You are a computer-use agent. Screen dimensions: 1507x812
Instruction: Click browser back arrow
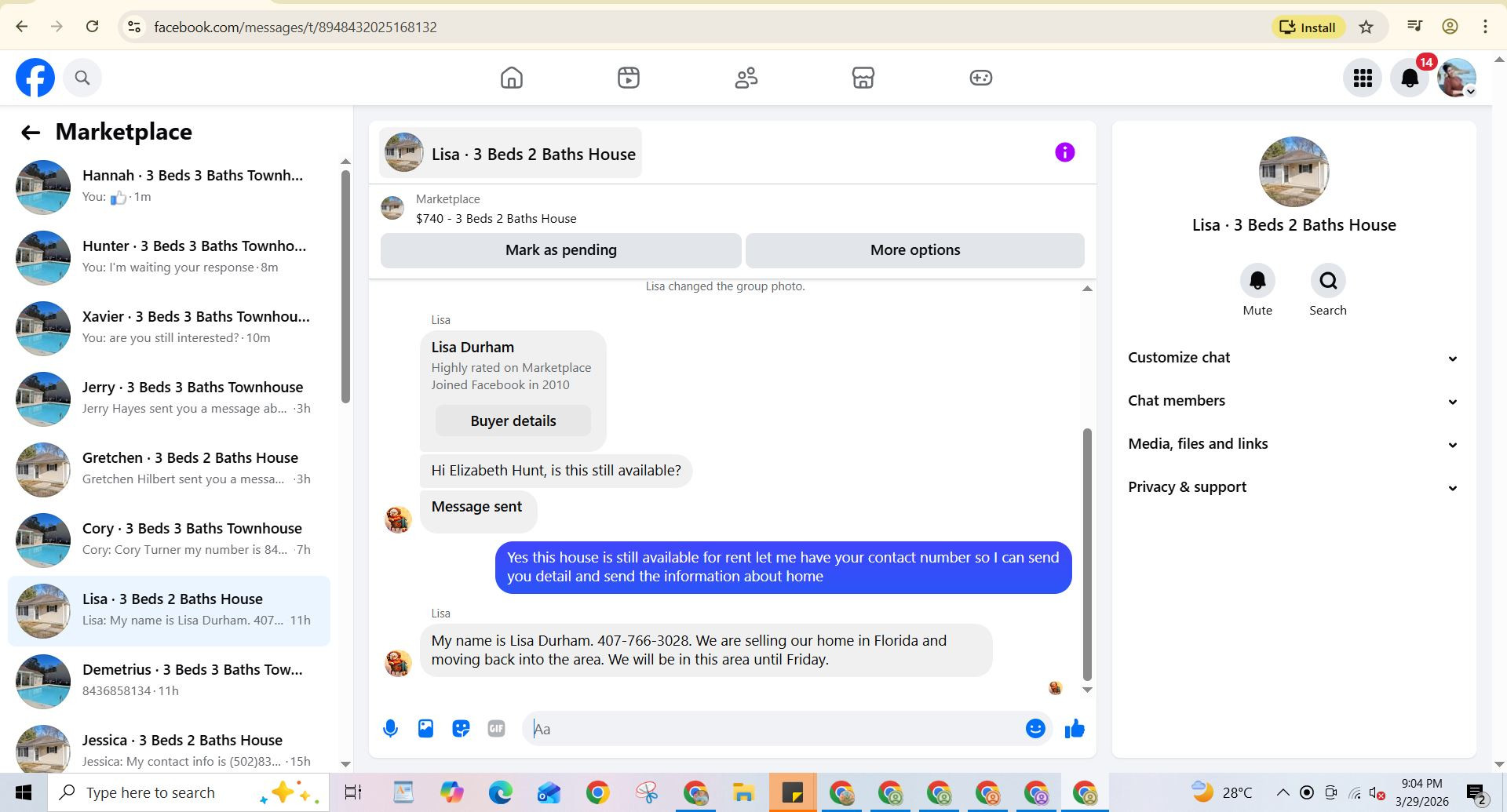[x=22, y=27]
